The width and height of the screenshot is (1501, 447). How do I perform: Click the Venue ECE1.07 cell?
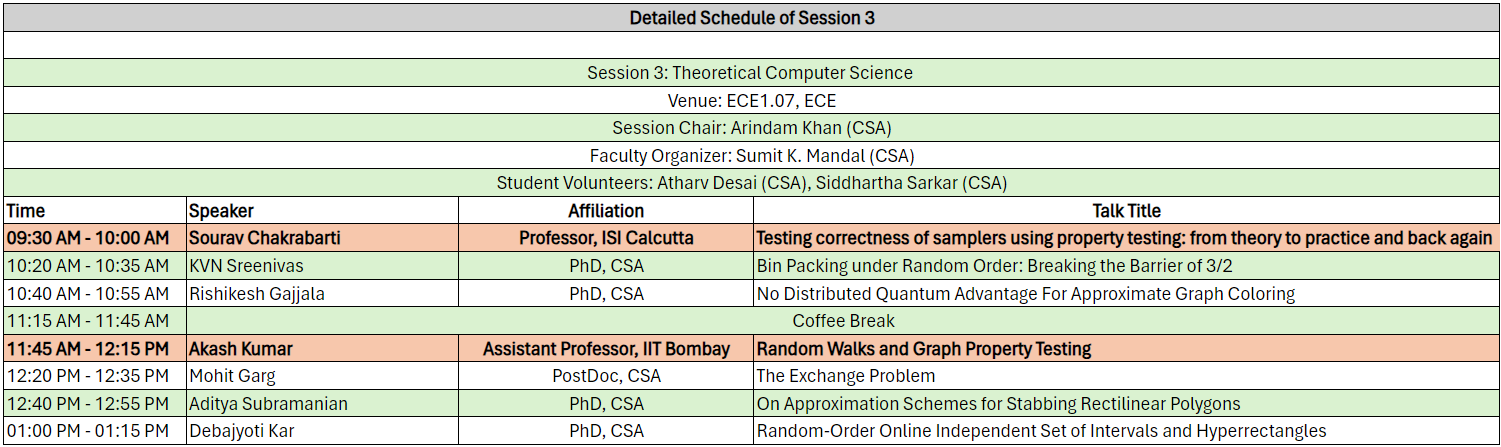tap(750, 101)
